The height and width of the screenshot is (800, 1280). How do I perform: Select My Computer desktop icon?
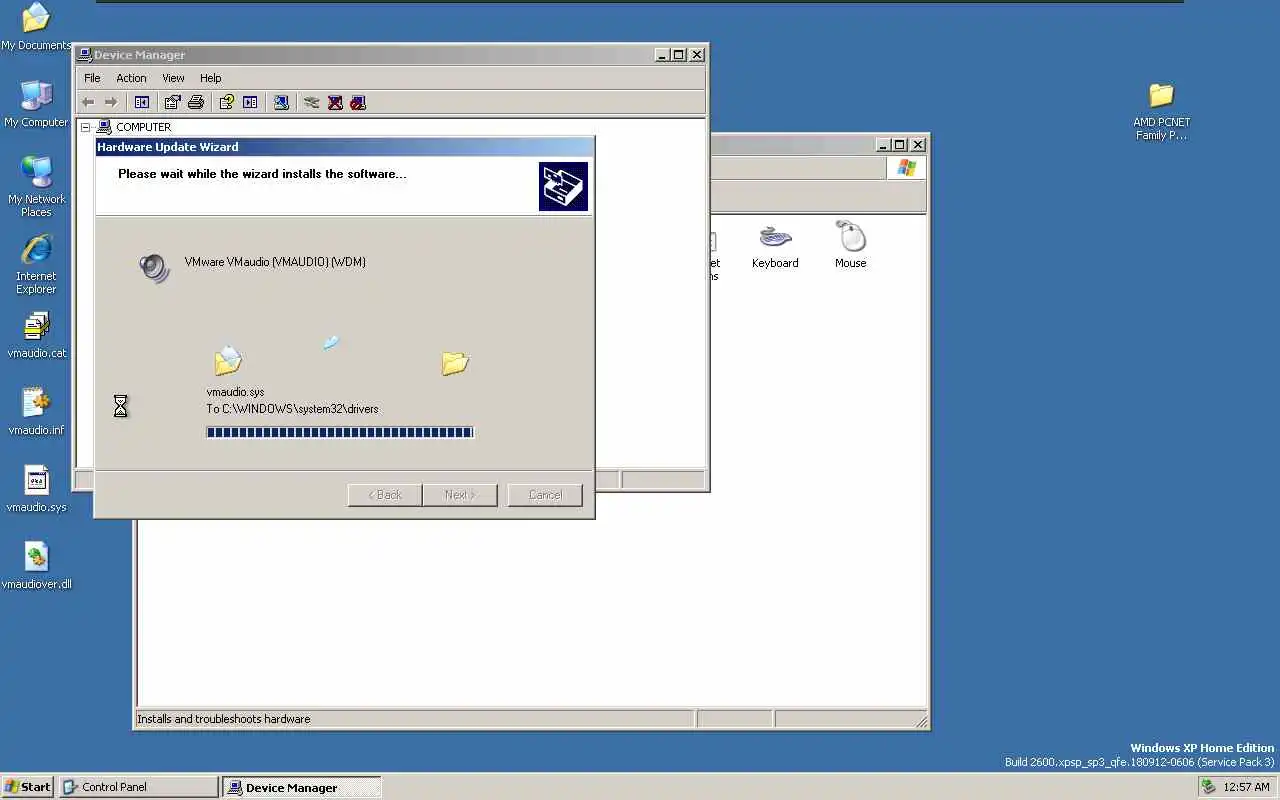pyautogui.click(x=36, y=103)
